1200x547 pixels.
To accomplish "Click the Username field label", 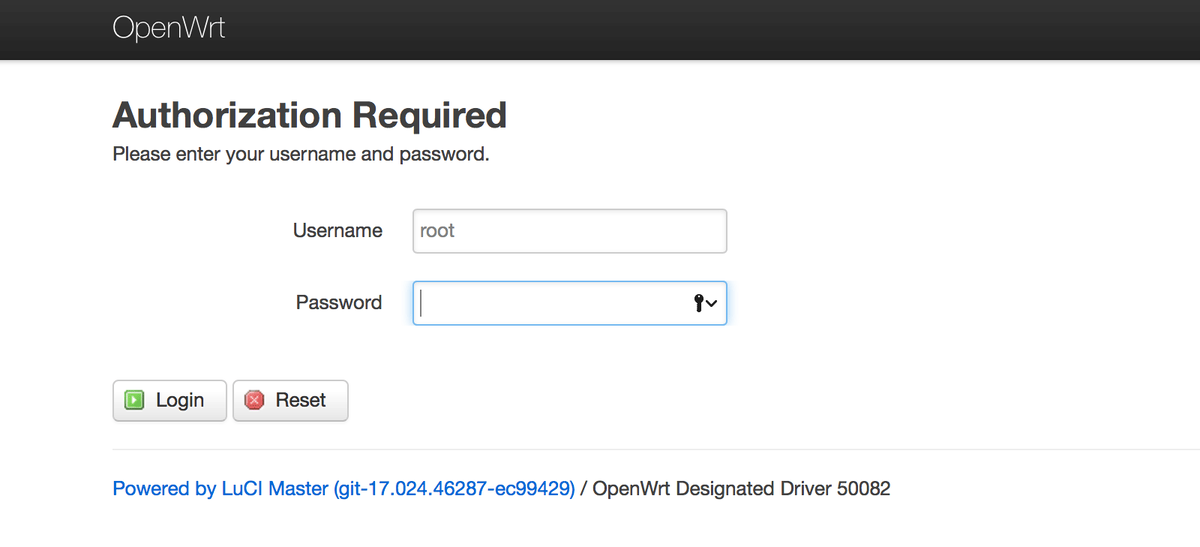I will point(337,231).
